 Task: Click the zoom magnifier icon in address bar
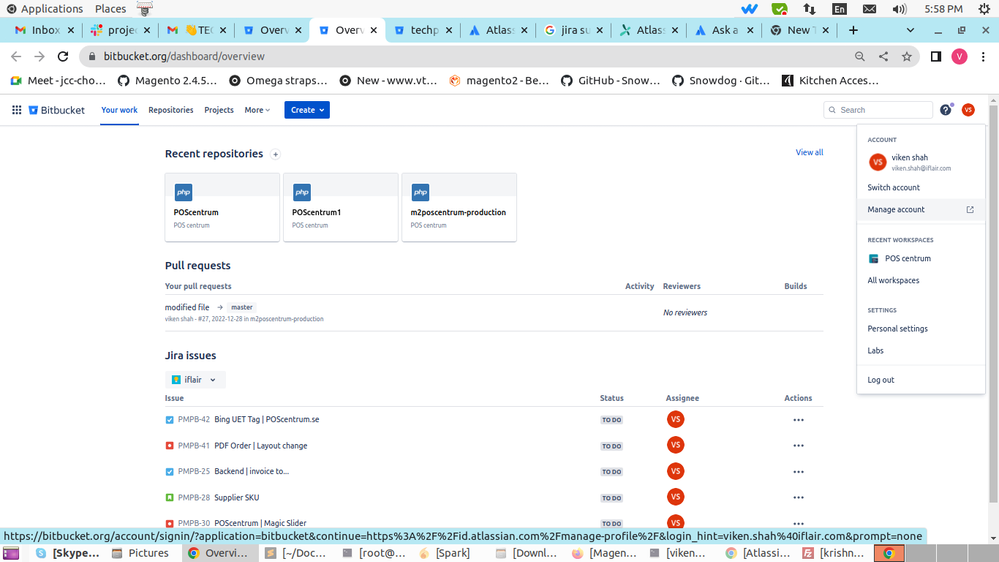pyautogui.click(x=859, y=56)
